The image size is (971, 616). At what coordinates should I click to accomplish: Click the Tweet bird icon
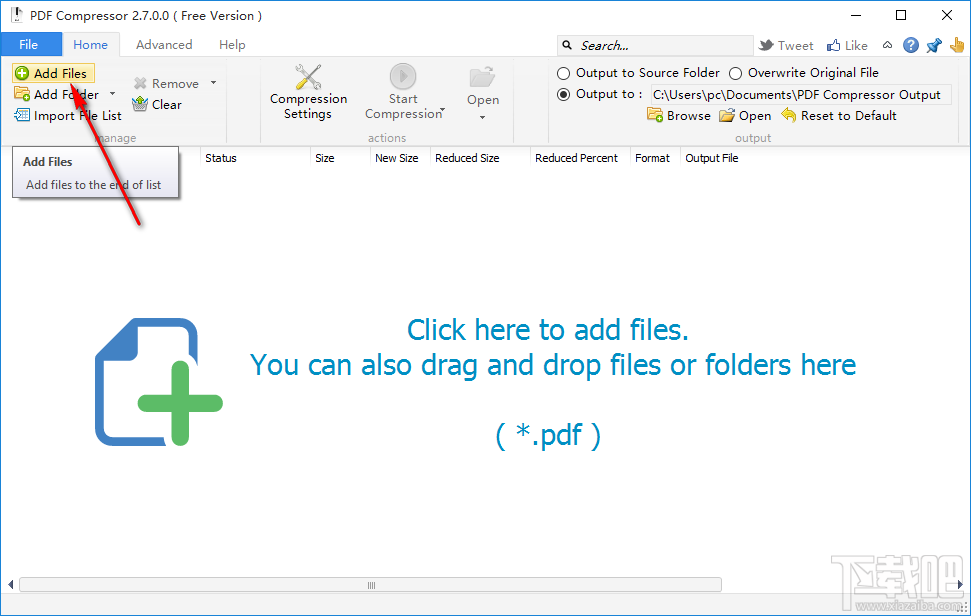pyautogui.click(x=766, y=45)
